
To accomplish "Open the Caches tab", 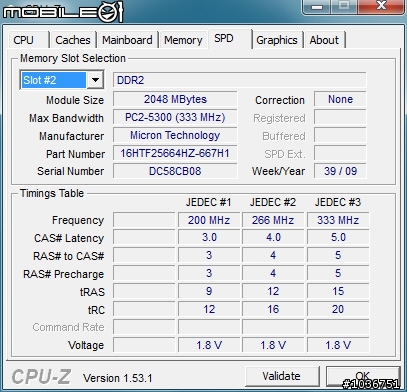I will pyautogui.click(x=73, y=40).
